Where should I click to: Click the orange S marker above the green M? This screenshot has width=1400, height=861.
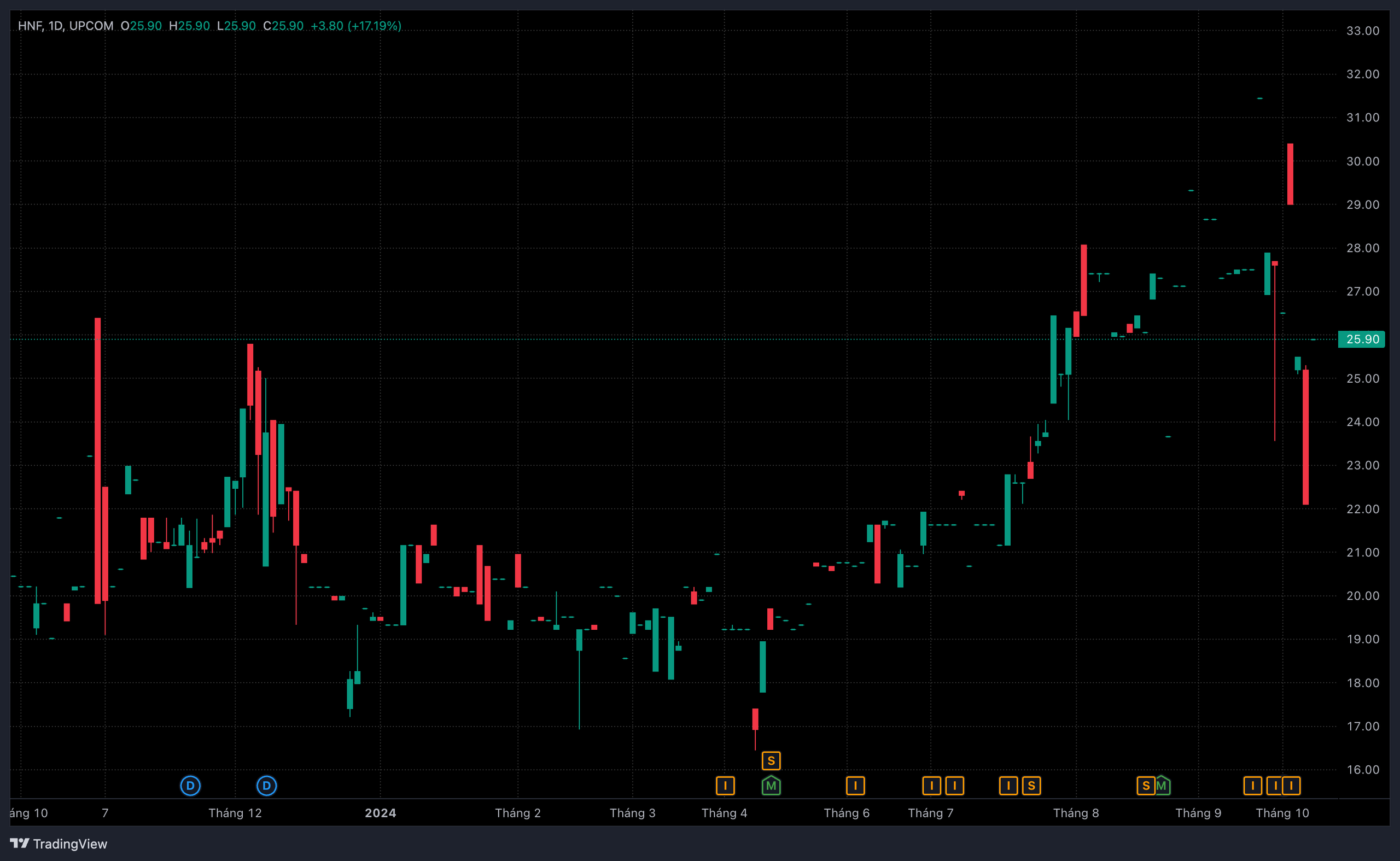771,761
